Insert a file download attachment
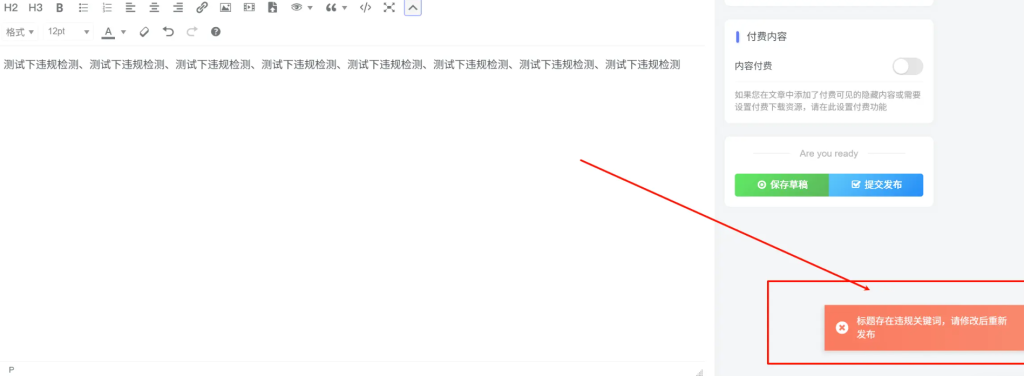 coord(273,8)
